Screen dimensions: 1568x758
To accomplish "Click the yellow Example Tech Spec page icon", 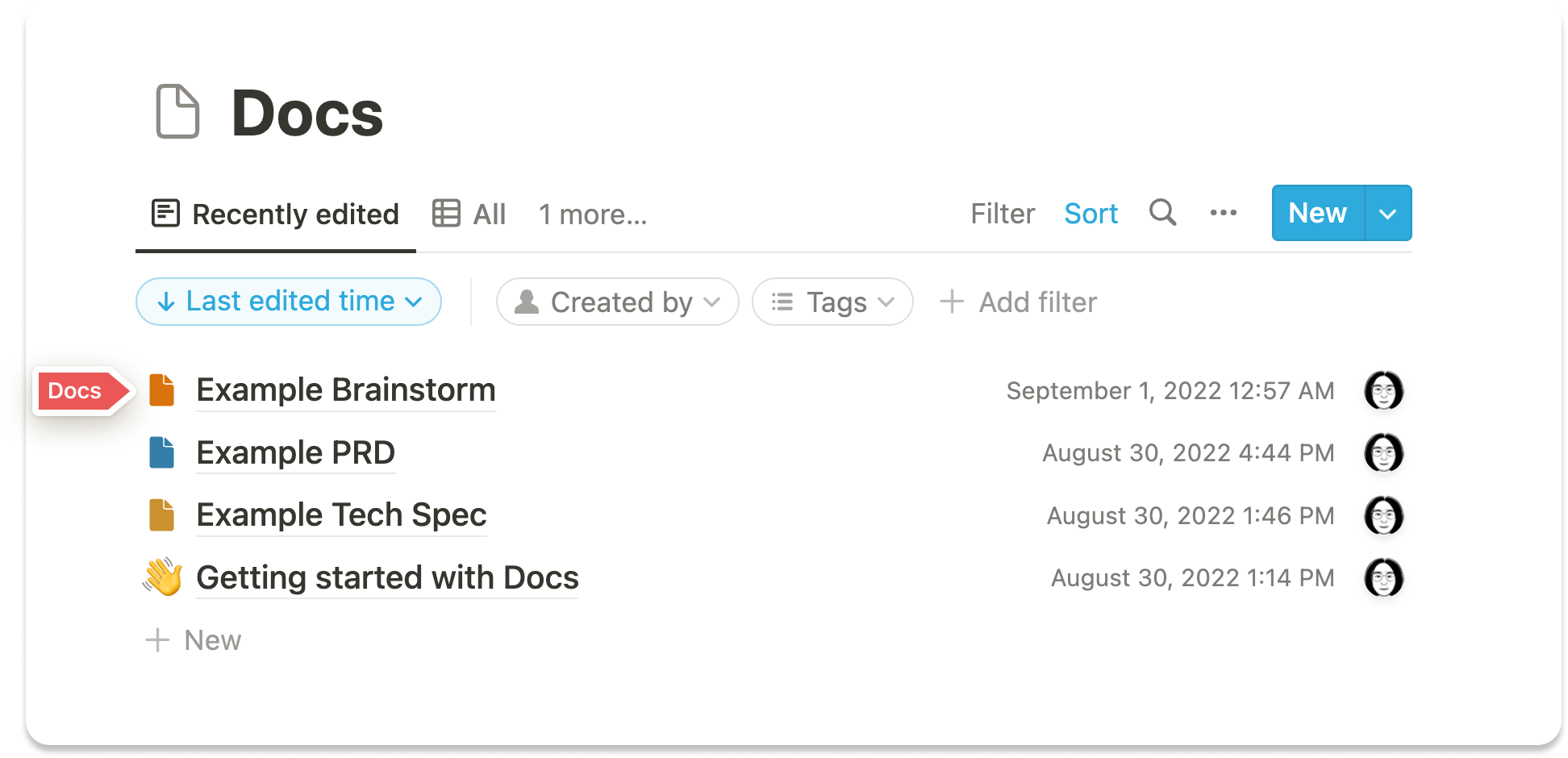I will point(162,515).
